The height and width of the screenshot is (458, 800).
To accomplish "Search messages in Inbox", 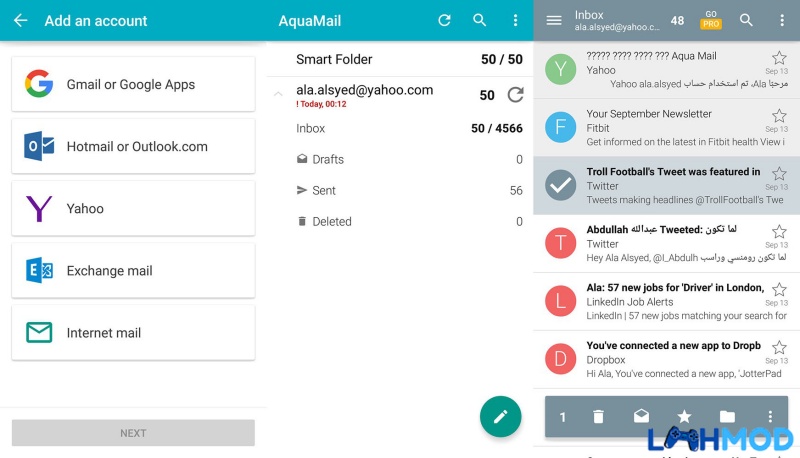I will pos(746,20).
